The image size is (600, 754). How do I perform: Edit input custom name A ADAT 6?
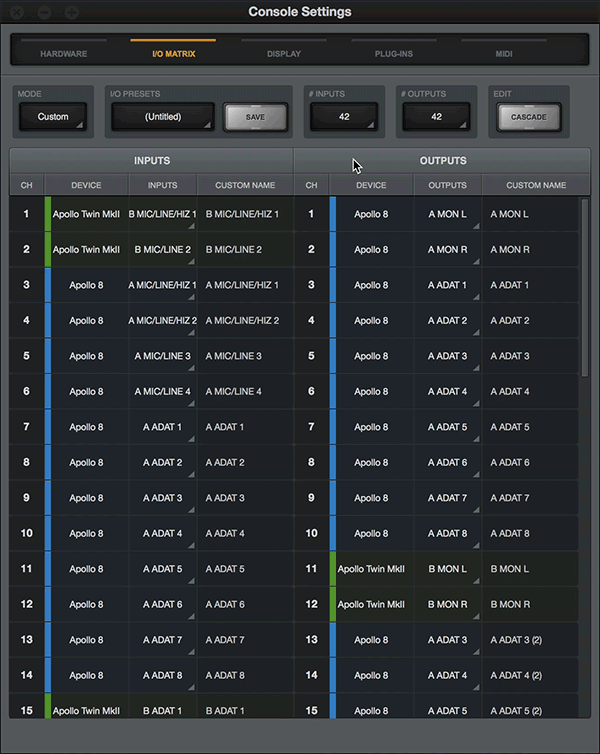pyautogui.click(x=245, y=604)
